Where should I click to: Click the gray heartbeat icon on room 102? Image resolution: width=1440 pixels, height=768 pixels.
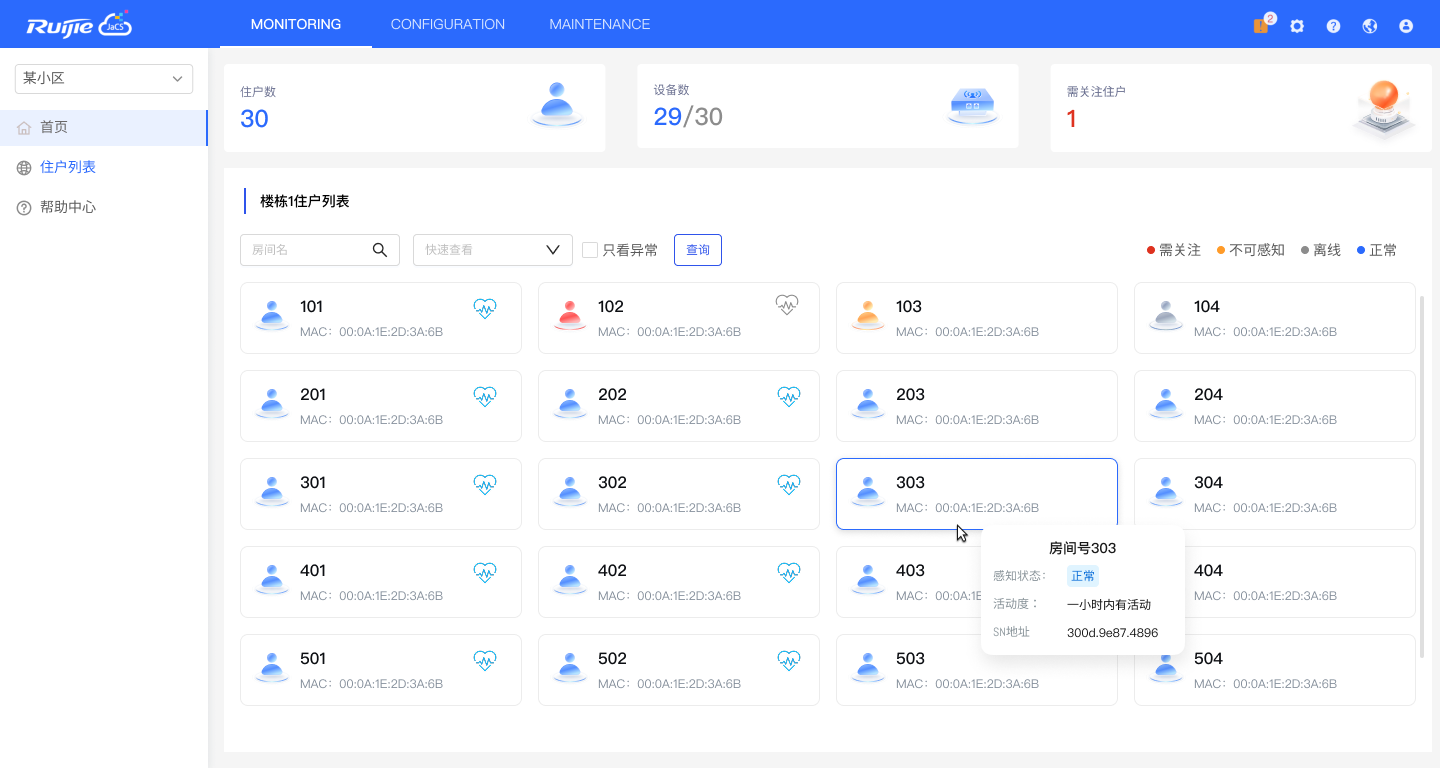tap(787, 305)
